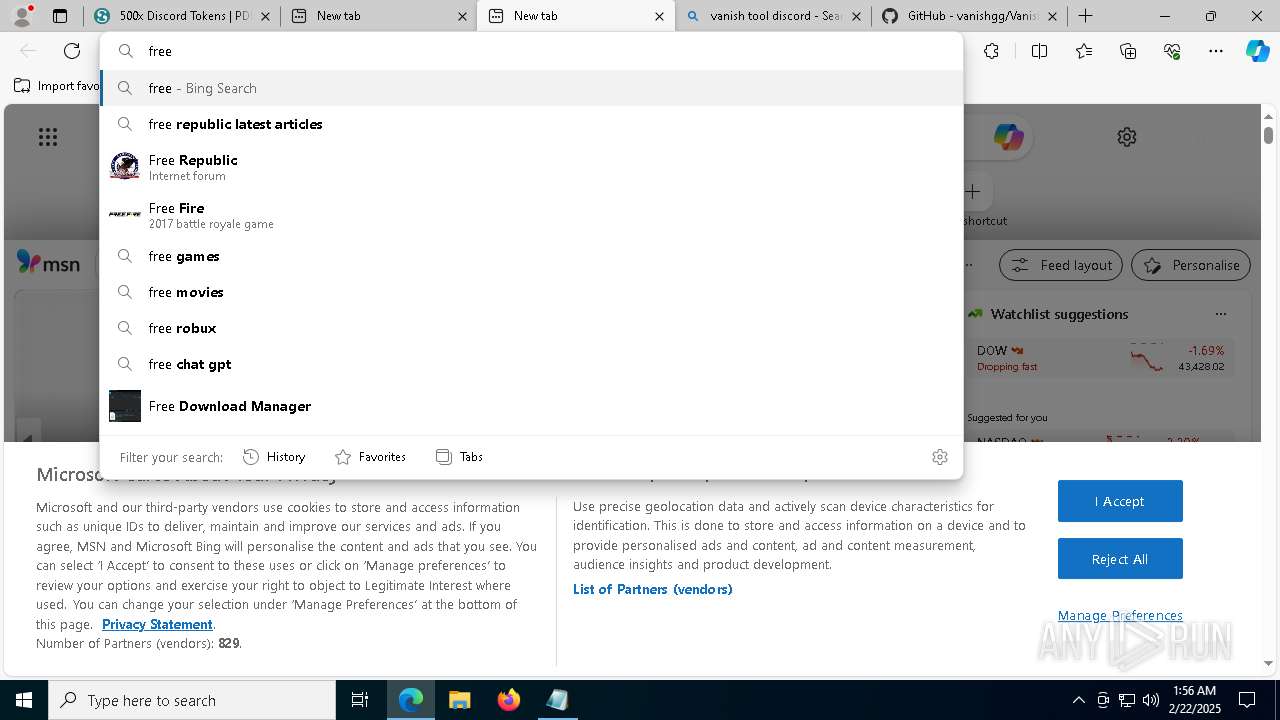Filter search by Favorites

(370, 457)
